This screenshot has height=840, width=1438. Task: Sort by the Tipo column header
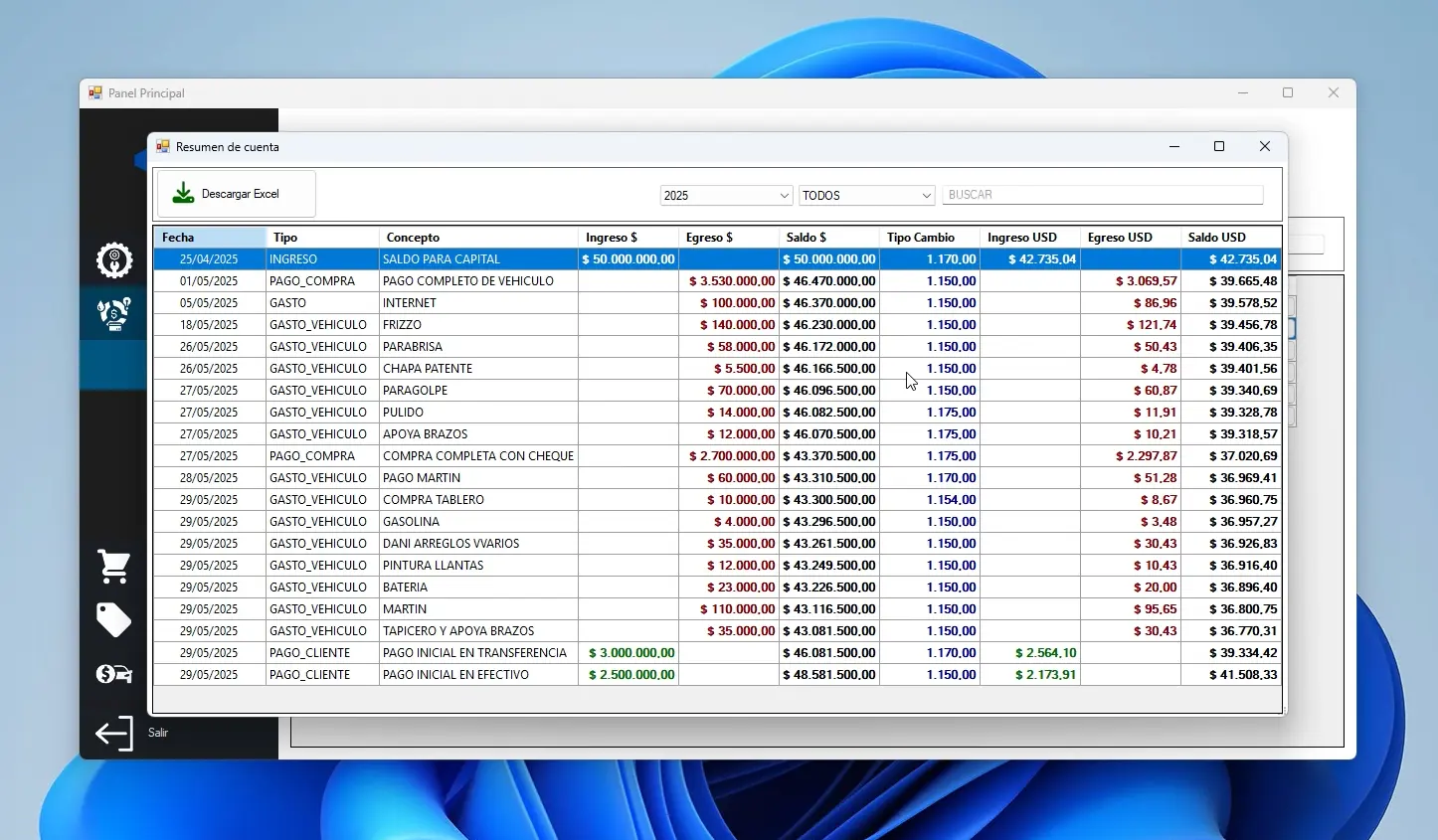click(322, 238)
